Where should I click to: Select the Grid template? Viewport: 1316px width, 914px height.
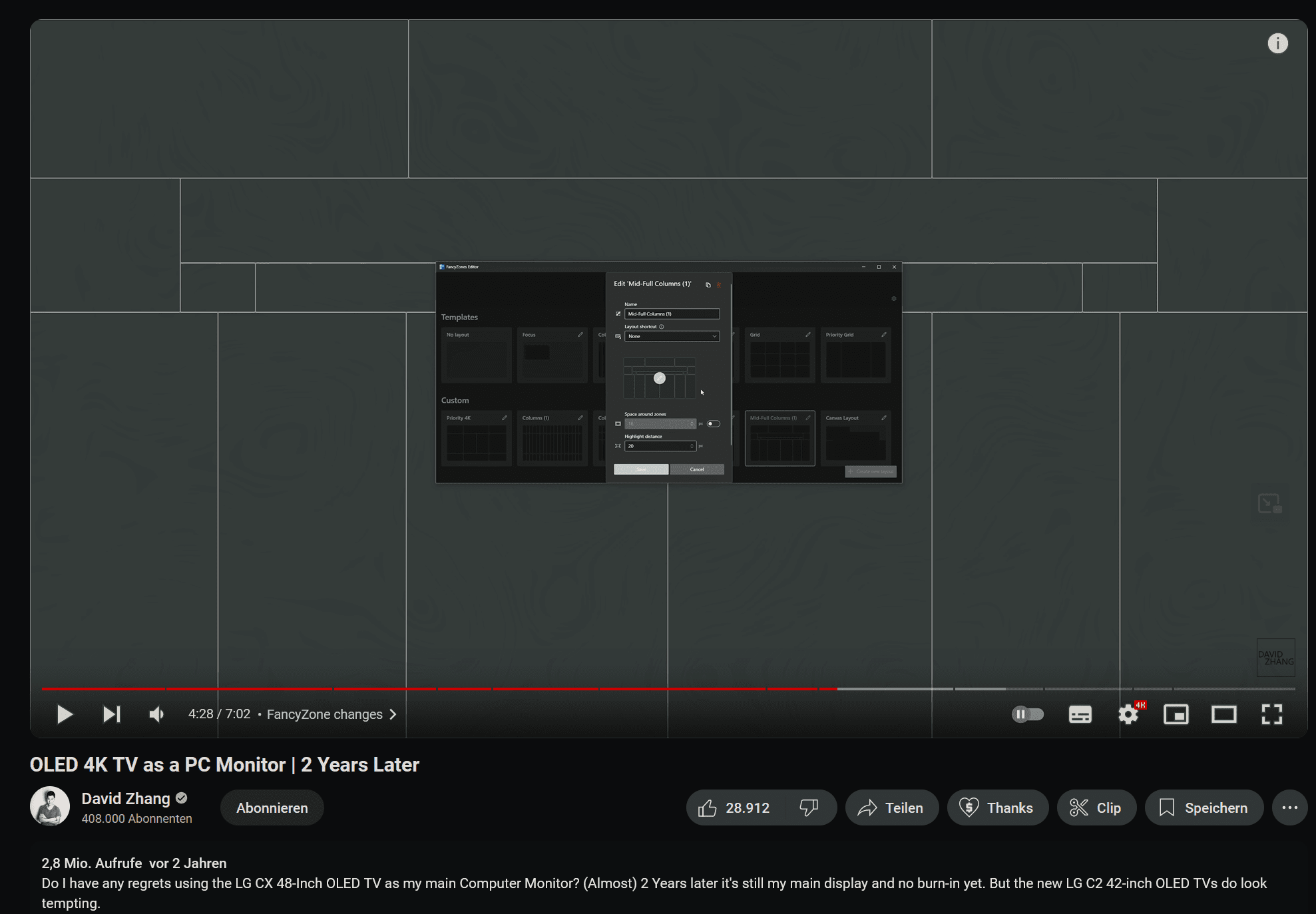click(780, 355)
